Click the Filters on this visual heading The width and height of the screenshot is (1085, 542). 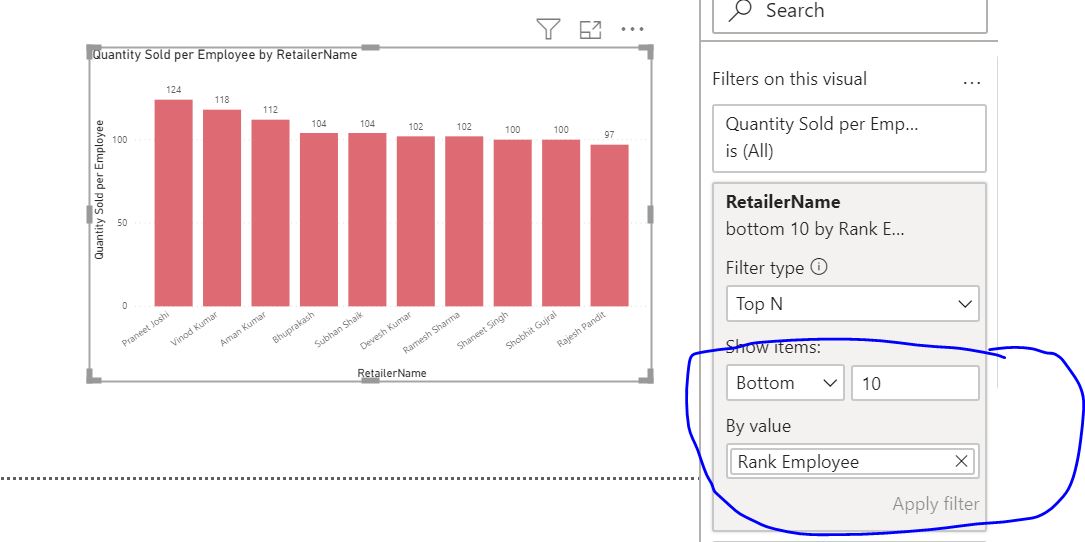[x=790, y=79]
